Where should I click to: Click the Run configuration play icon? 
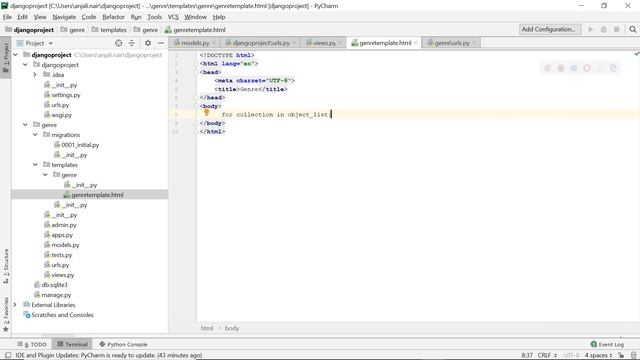591,29
